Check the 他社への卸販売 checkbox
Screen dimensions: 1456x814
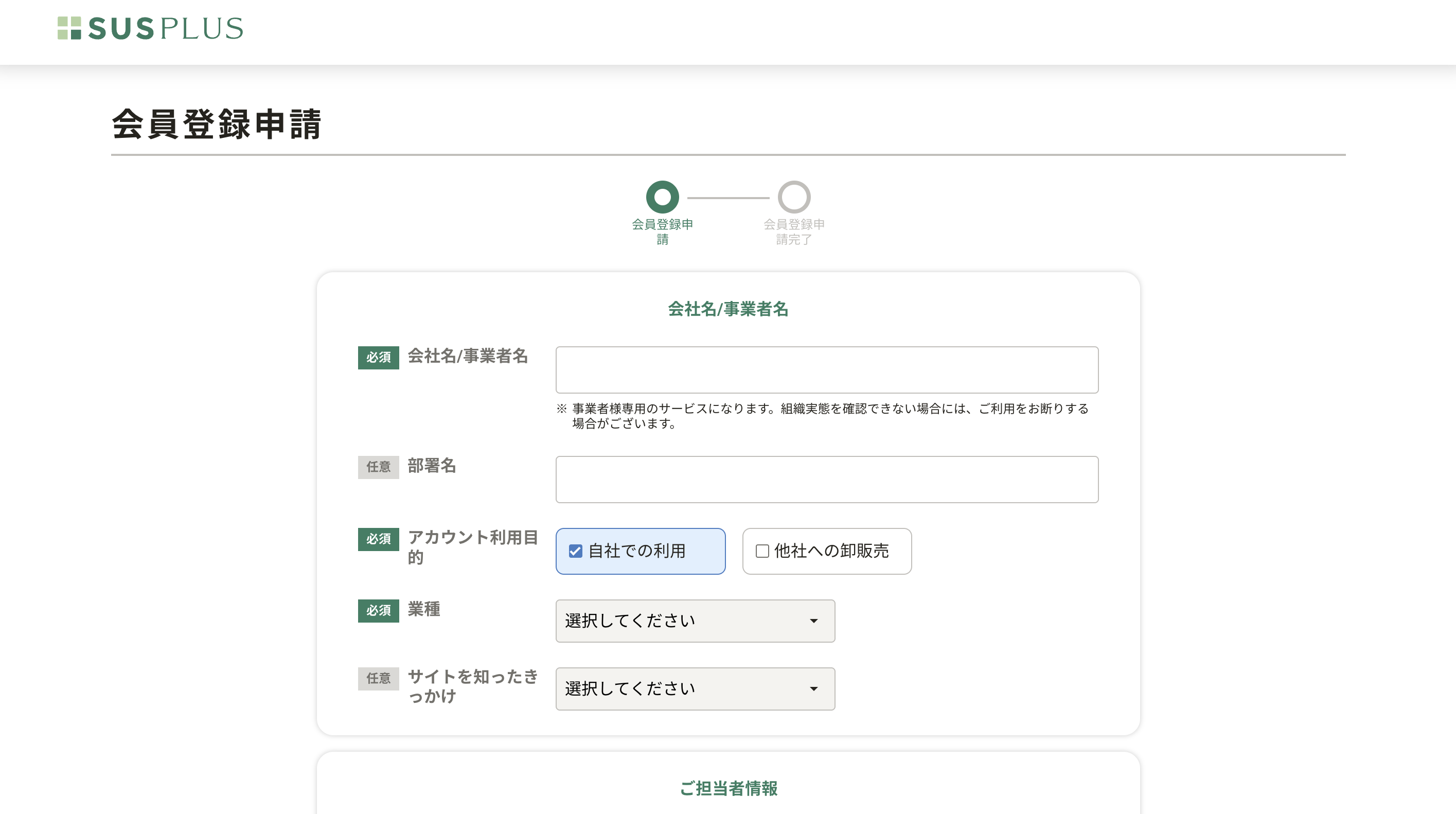[x=762, y=551]
